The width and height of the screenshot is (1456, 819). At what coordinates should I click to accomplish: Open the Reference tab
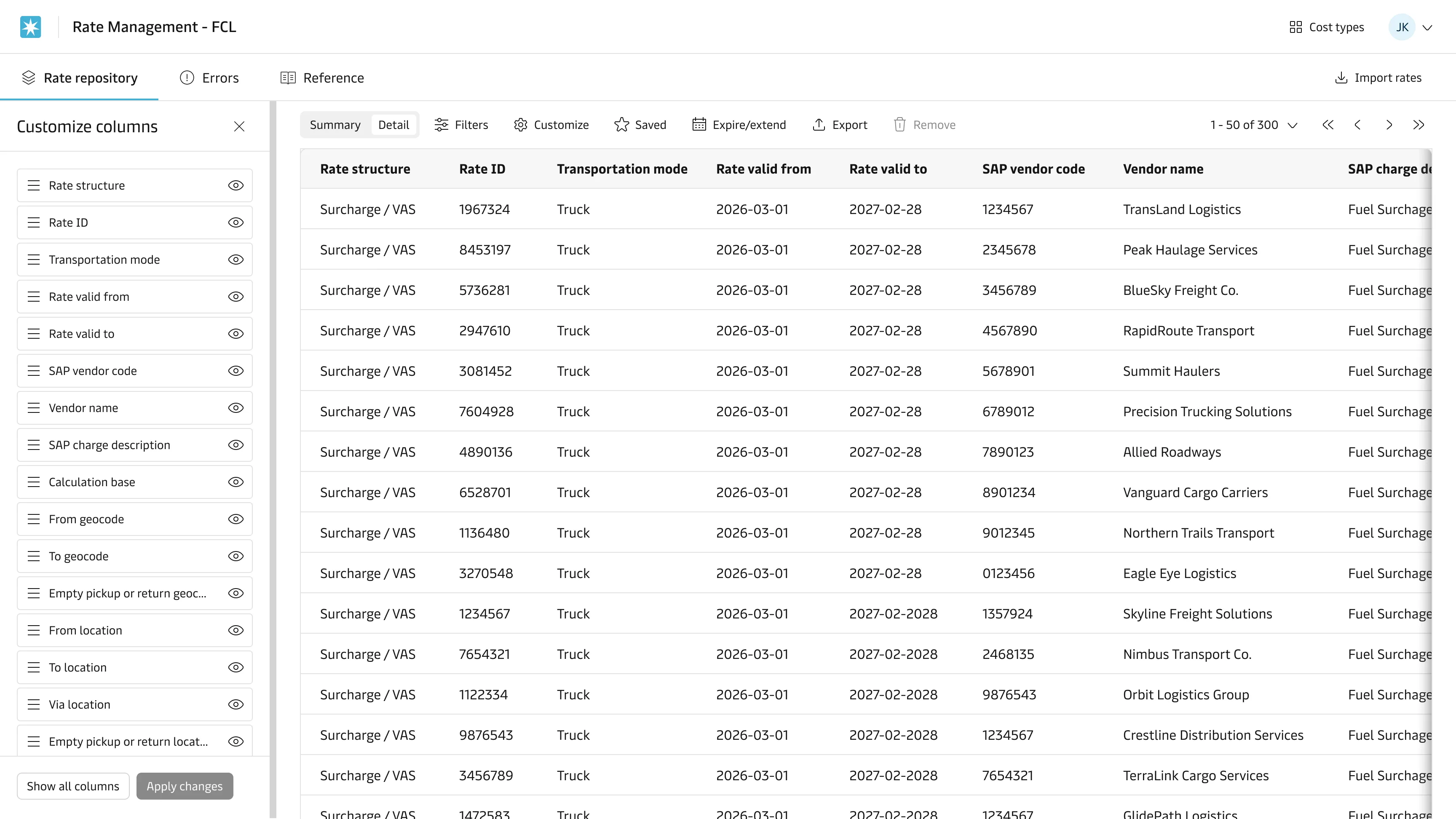[x=322, y=78]
